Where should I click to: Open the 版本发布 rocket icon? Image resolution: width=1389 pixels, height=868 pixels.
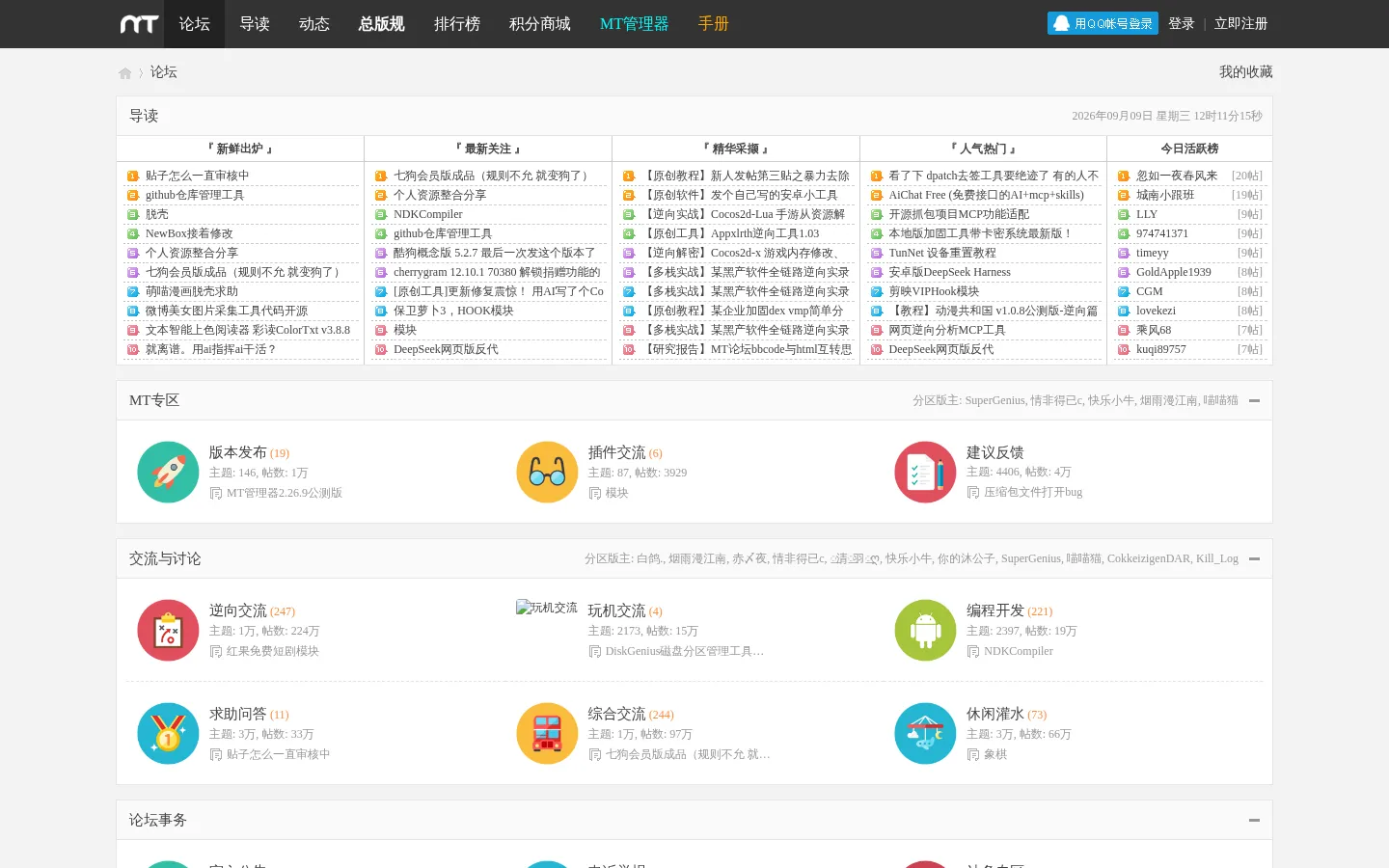(x=168, y=472)
